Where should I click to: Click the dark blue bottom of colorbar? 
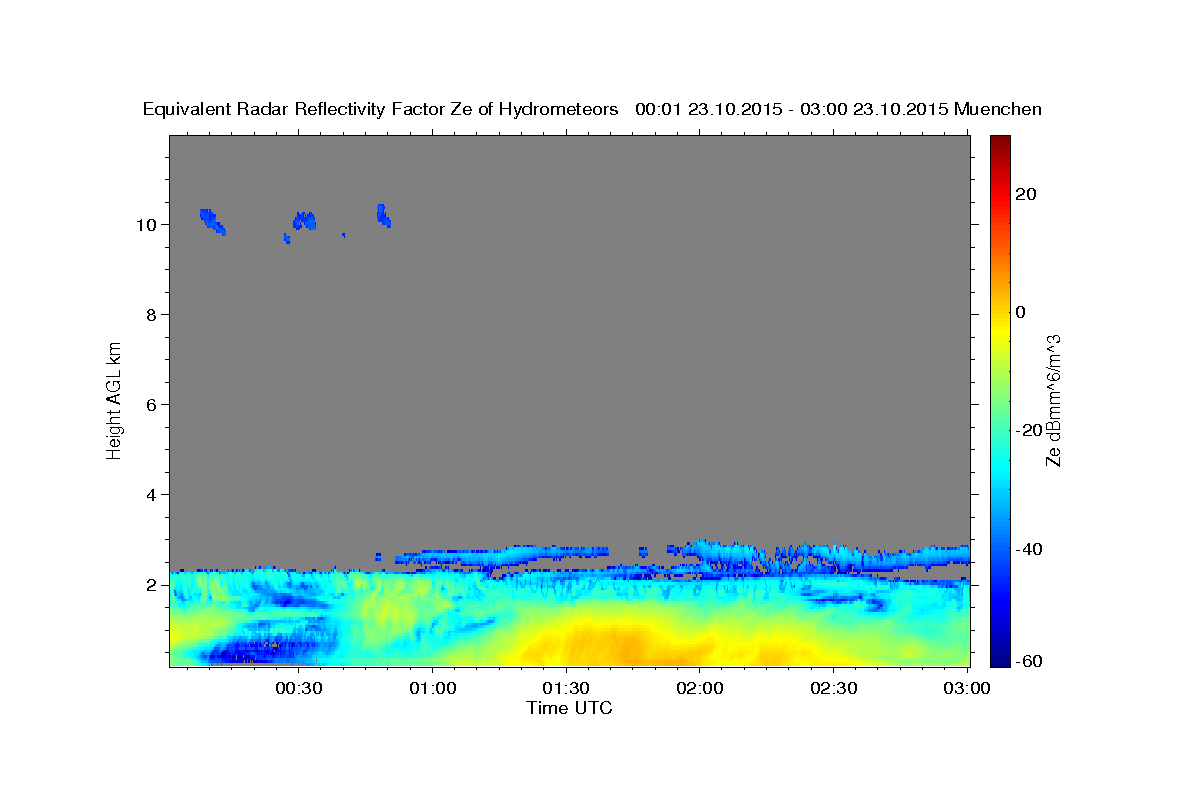(x=1000, y=655)
